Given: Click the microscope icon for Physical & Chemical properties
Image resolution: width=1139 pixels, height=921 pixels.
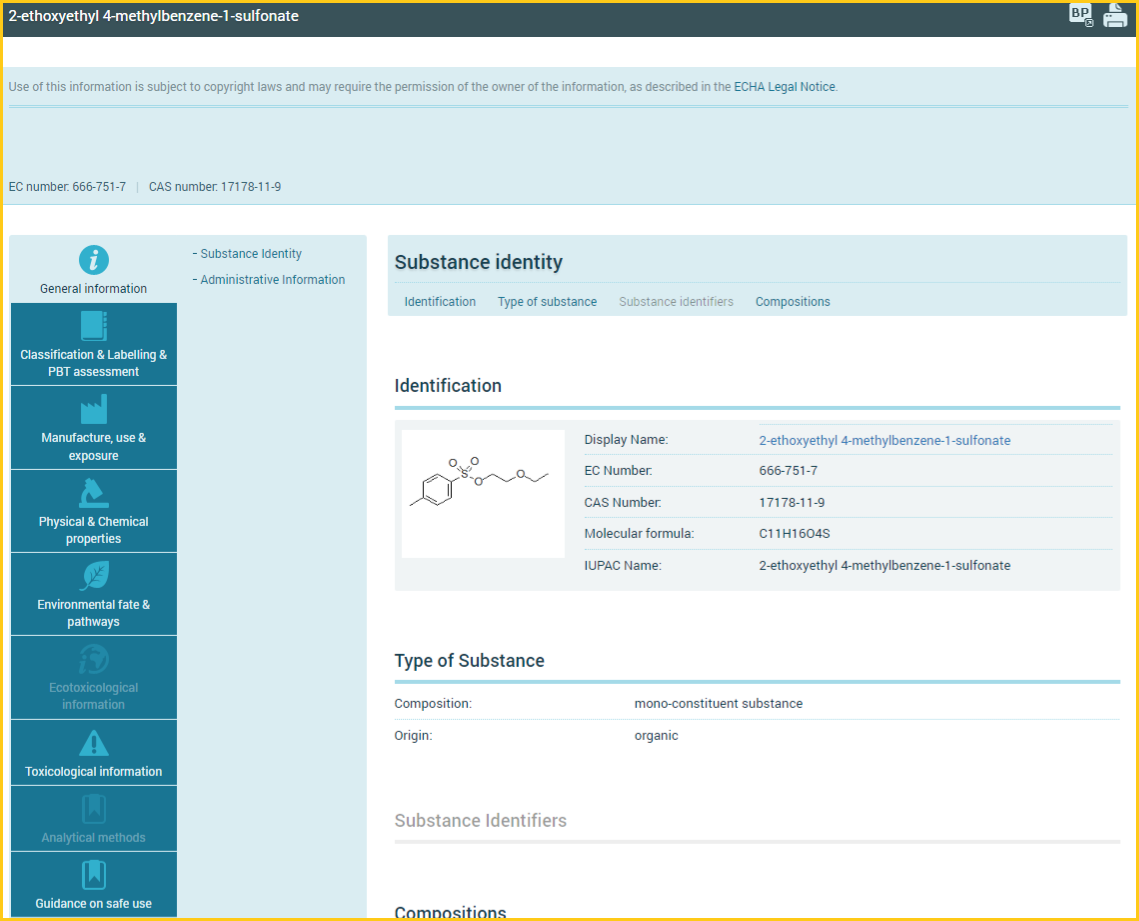Looking at the screenshot, I should pos(93,493).
